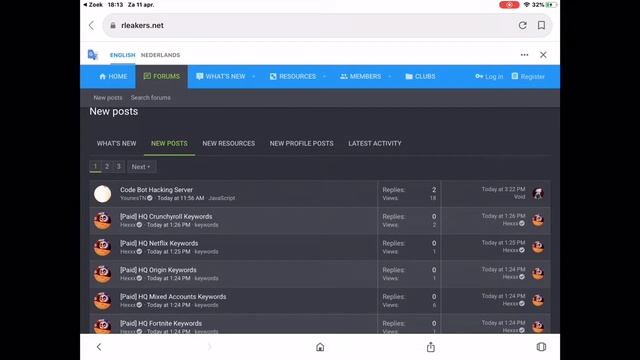
Task: Click the JavaScript tag on Code Bot thread
Action: 222,198
